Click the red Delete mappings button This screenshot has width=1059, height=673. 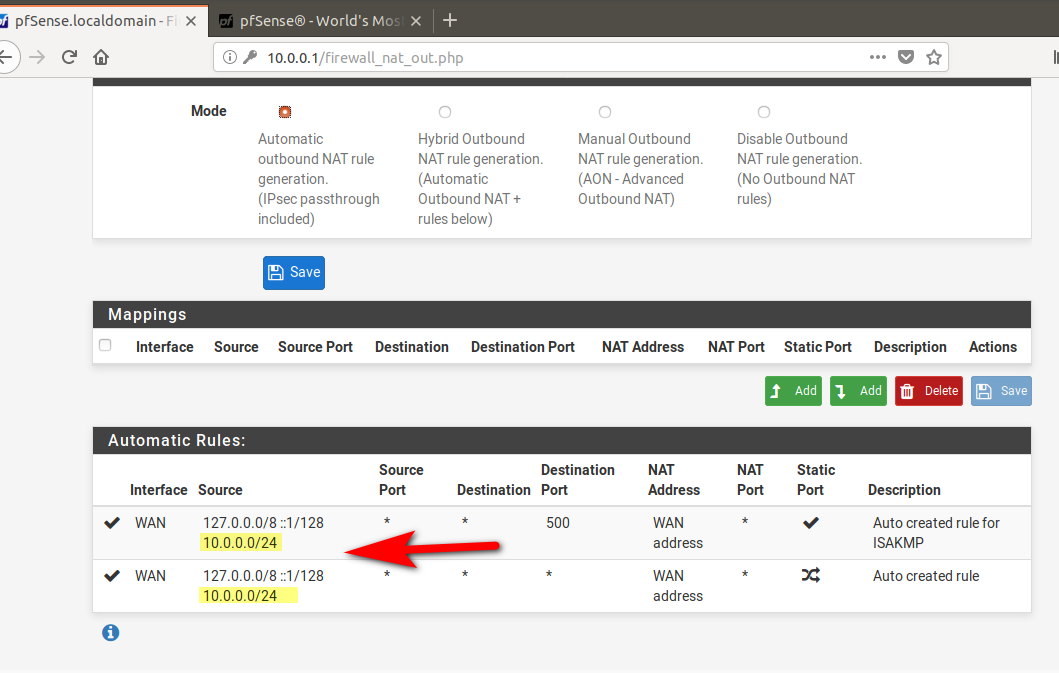[x=929, y=391]
